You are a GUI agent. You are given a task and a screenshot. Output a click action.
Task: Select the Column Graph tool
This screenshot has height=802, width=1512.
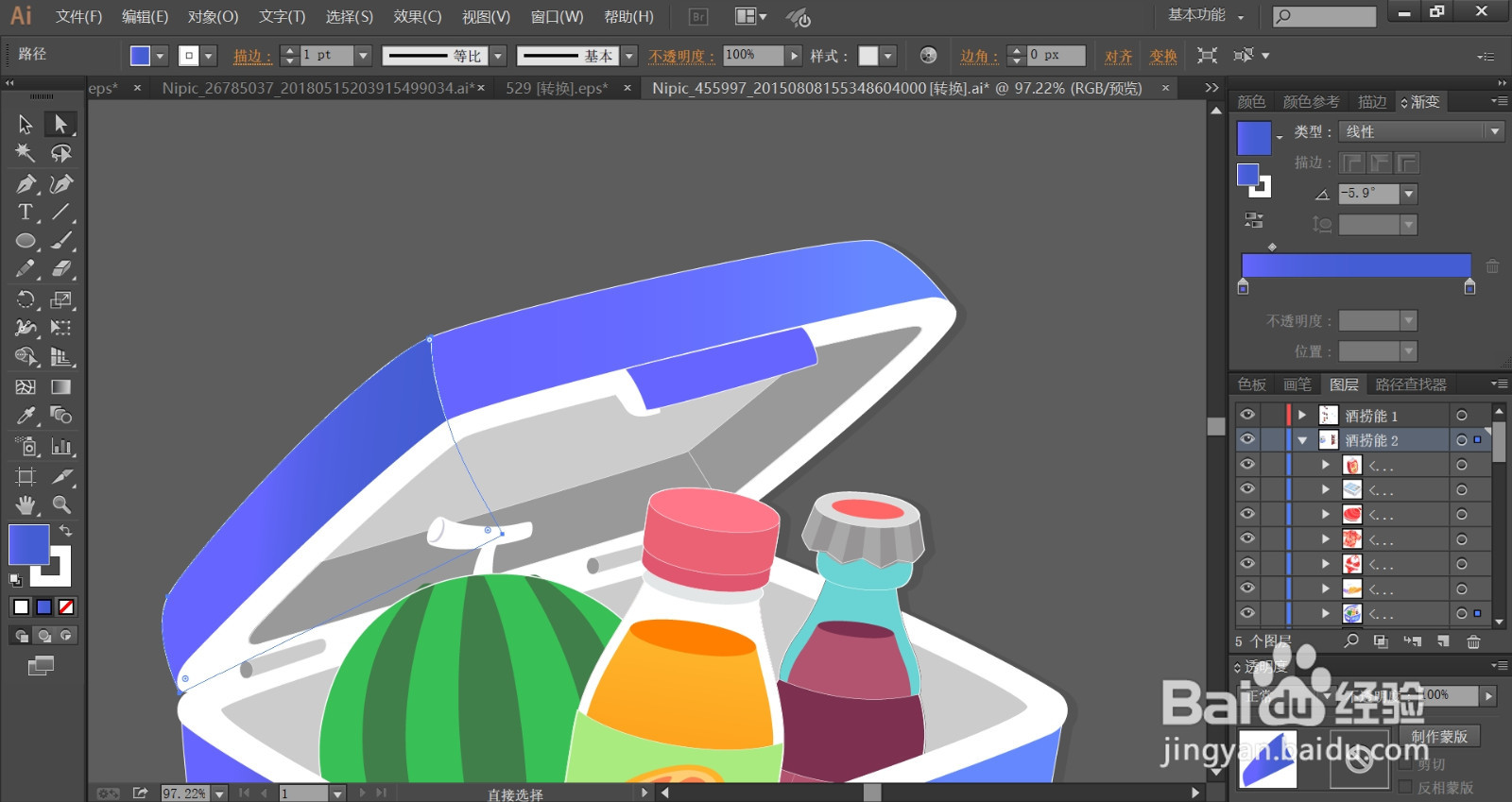[x=60, y=446]
